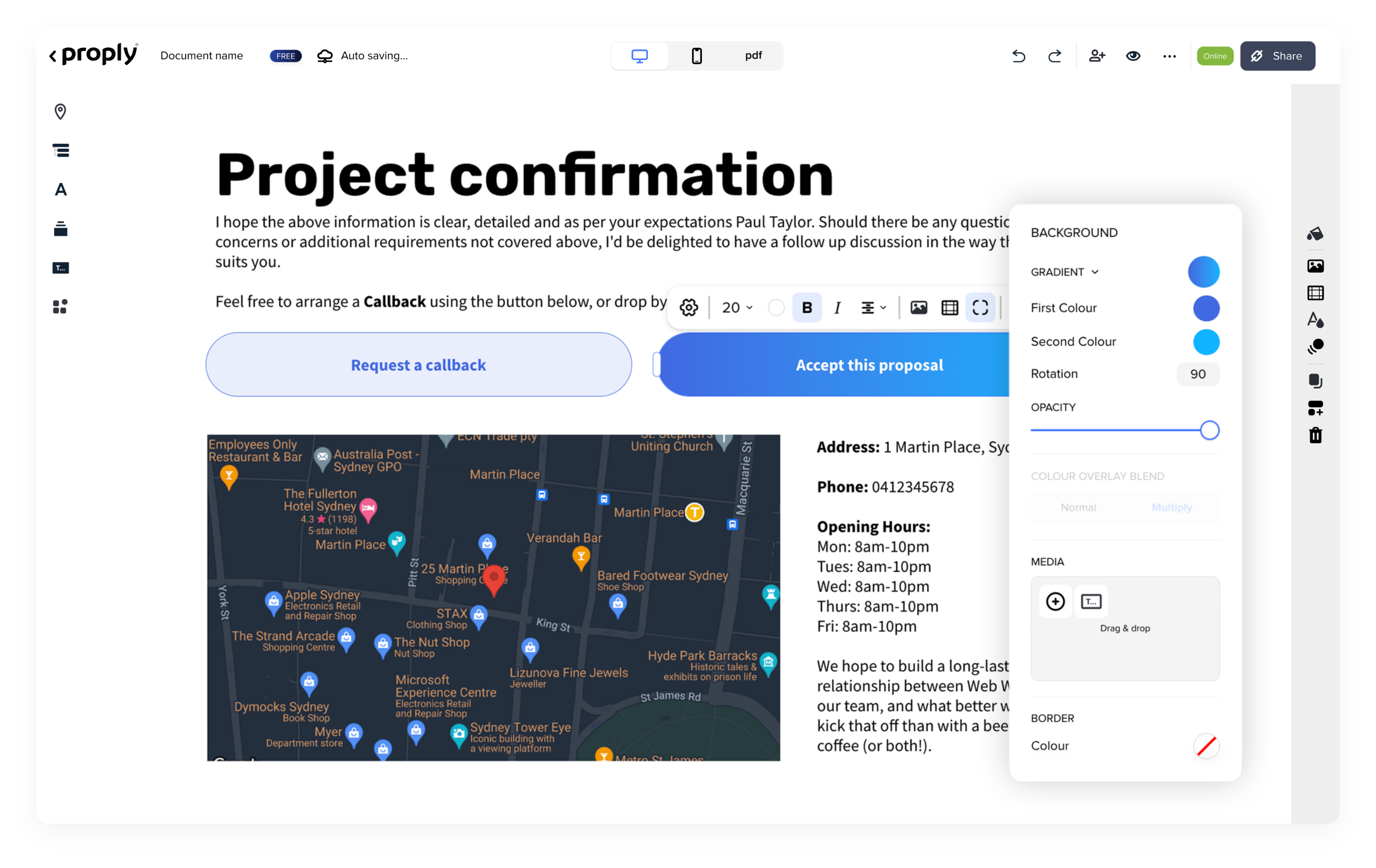Image resolution: width=1376 pixels, height=868 pixels.
Task: Expand the GRADIENT type dropdown
Action: pos(1065,272)
